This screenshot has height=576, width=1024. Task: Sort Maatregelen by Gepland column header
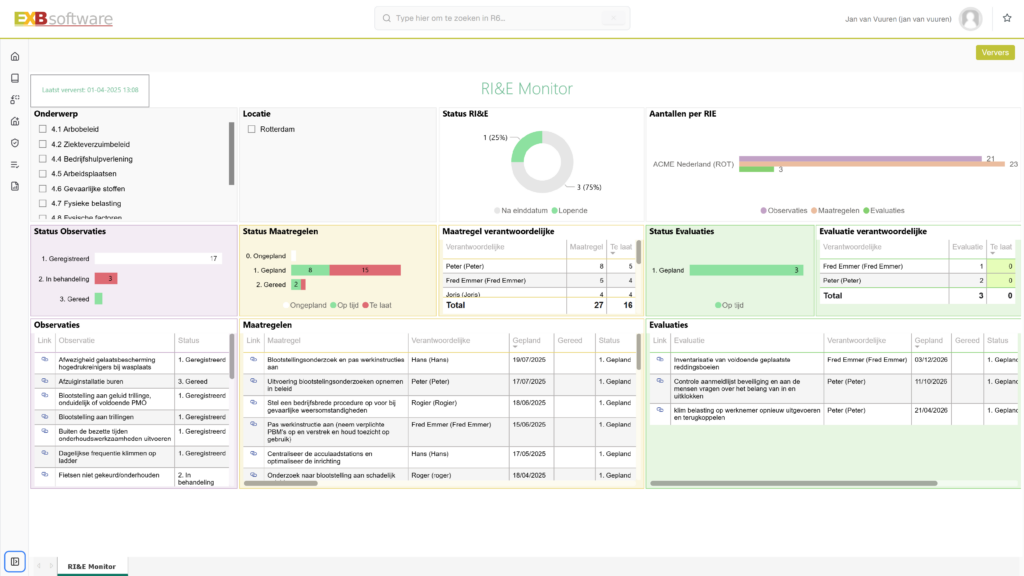526,341
